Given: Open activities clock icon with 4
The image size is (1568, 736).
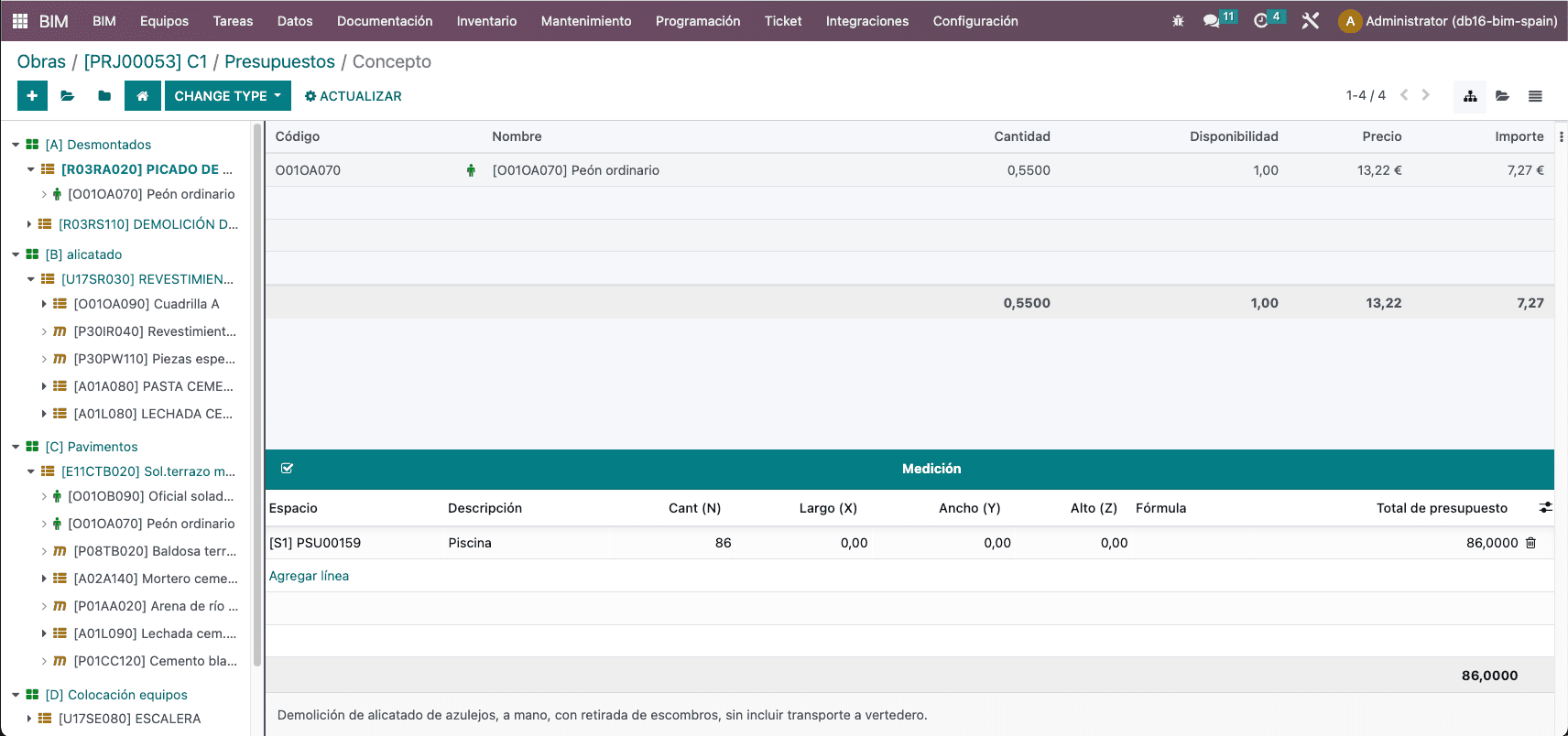Looking at the screenshot, I should click(x=1269, y=19).
